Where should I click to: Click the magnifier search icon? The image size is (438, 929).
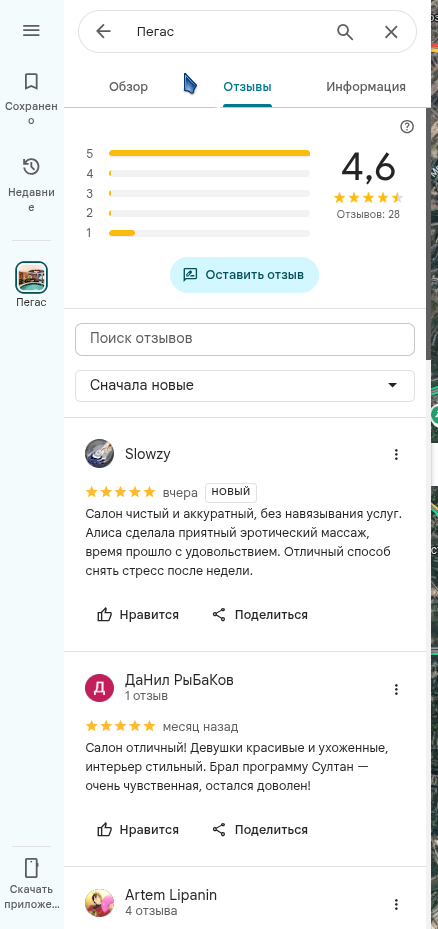click(345, 31)
